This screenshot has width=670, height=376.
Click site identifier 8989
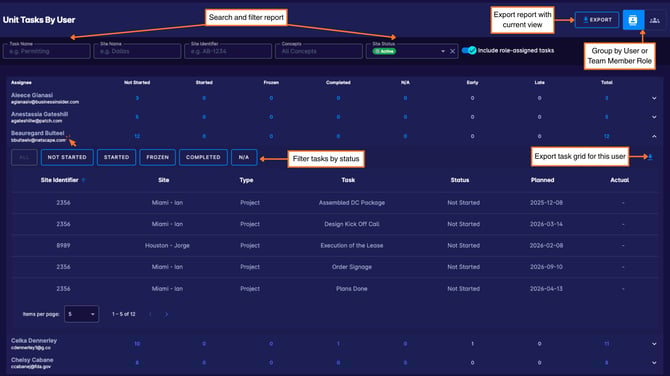pyautogui.click(x=63, y=246)
